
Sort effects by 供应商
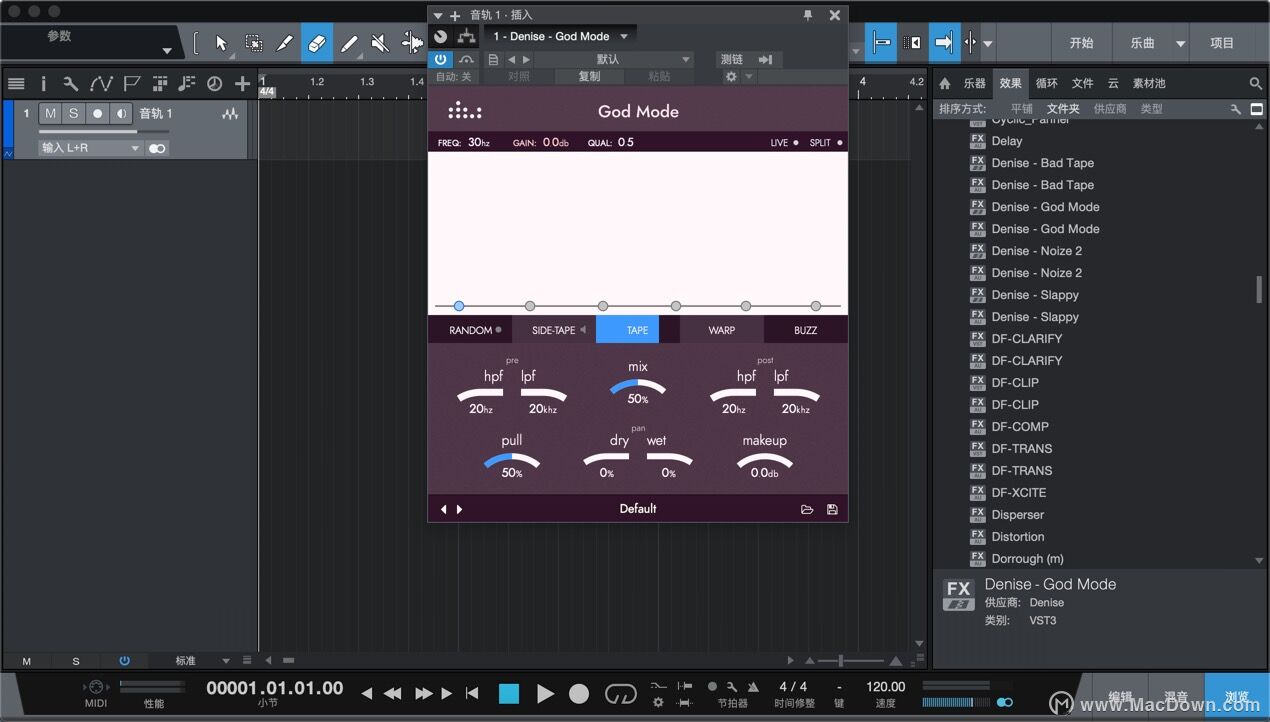1110,109
